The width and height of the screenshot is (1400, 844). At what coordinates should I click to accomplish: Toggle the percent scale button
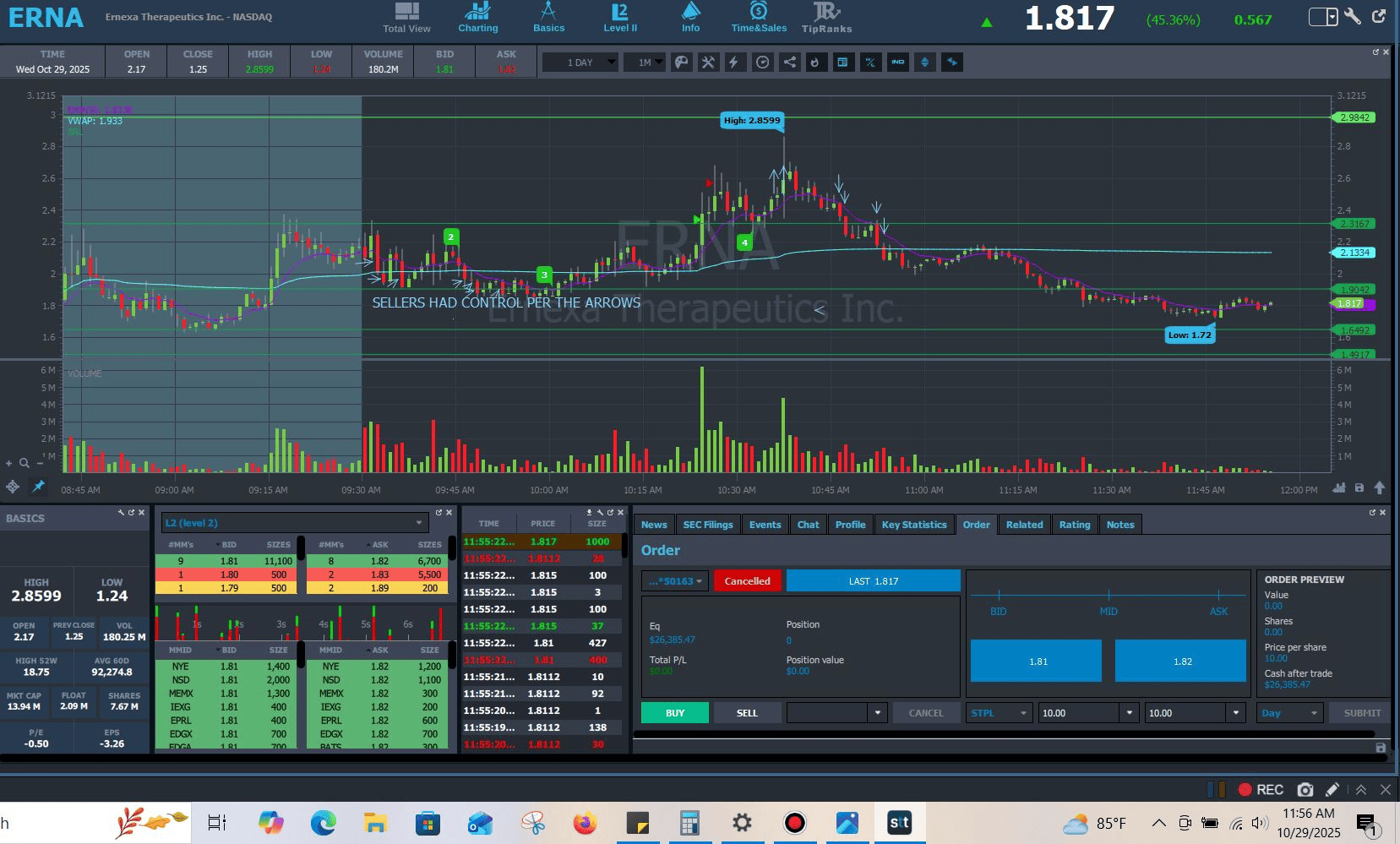(870, 63)
